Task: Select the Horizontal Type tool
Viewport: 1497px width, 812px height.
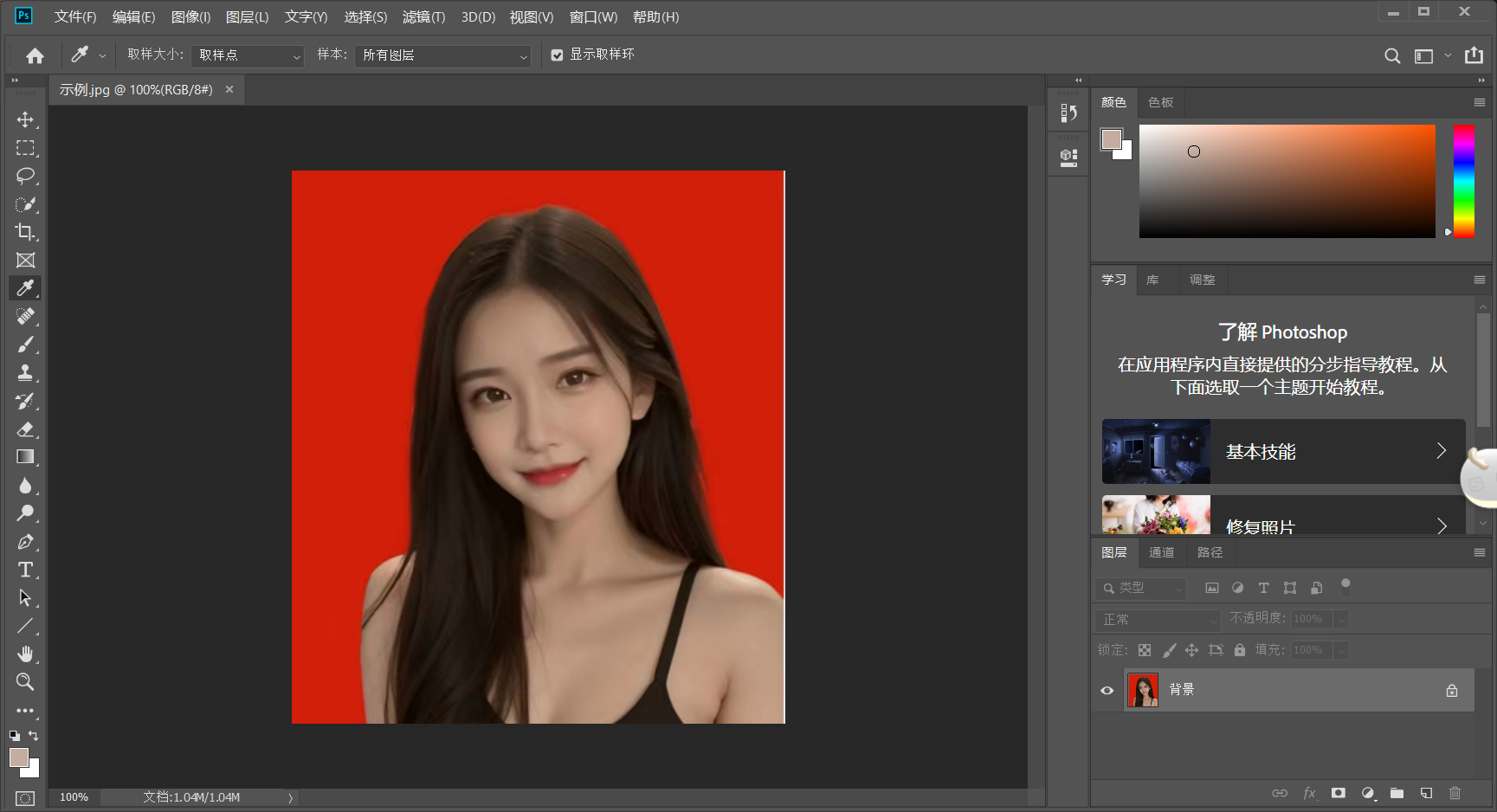Action: click(x=25, y=570)
